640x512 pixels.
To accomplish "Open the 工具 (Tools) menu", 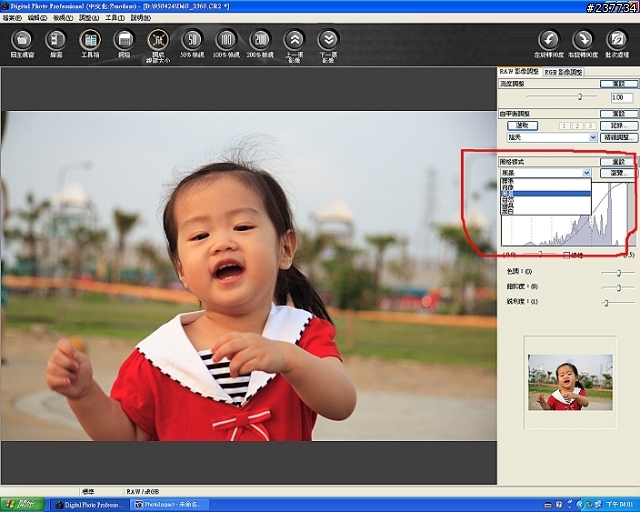I will point(115,18).
